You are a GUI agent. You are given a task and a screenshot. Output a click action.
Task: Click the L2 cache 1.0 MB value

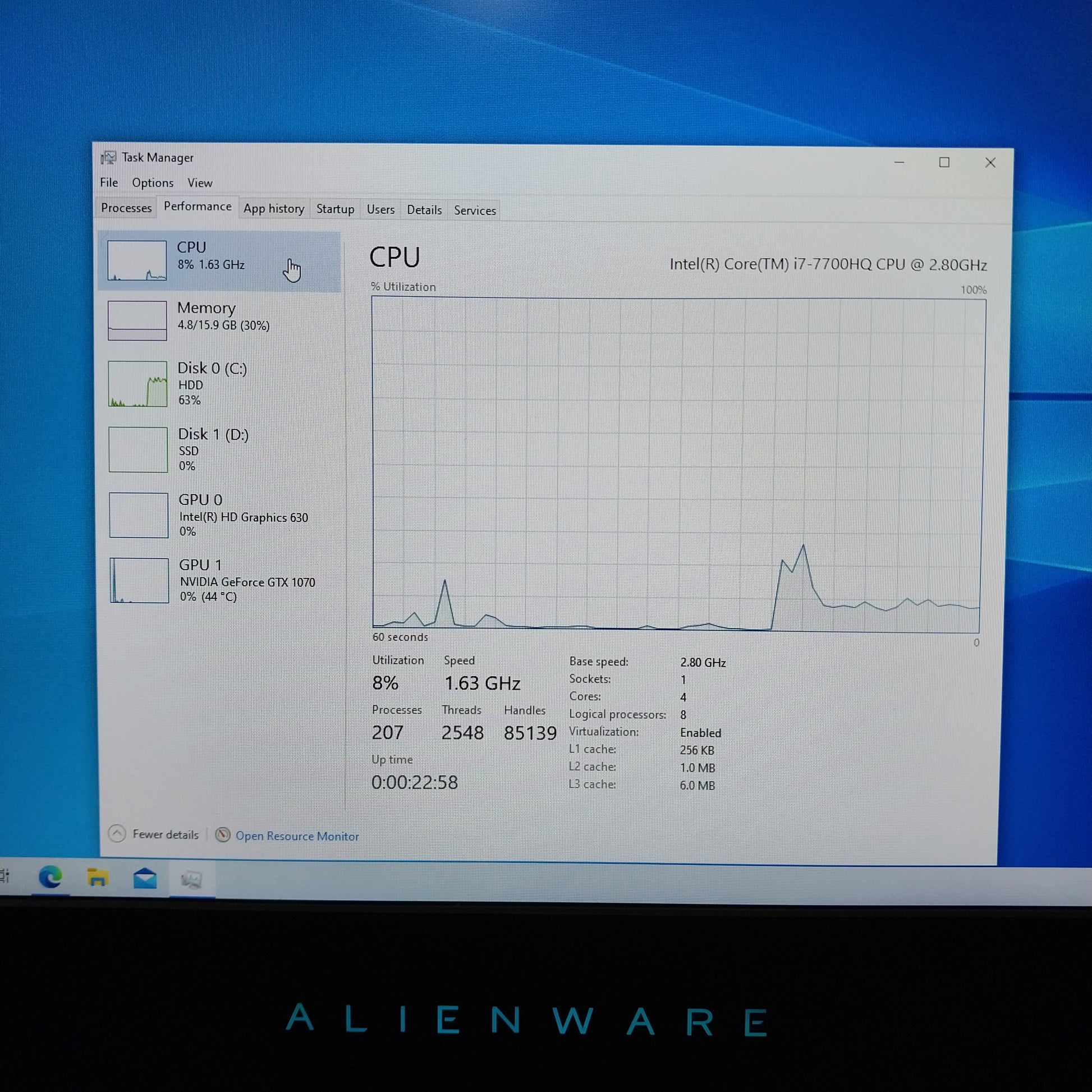click(x=698, y=768)
